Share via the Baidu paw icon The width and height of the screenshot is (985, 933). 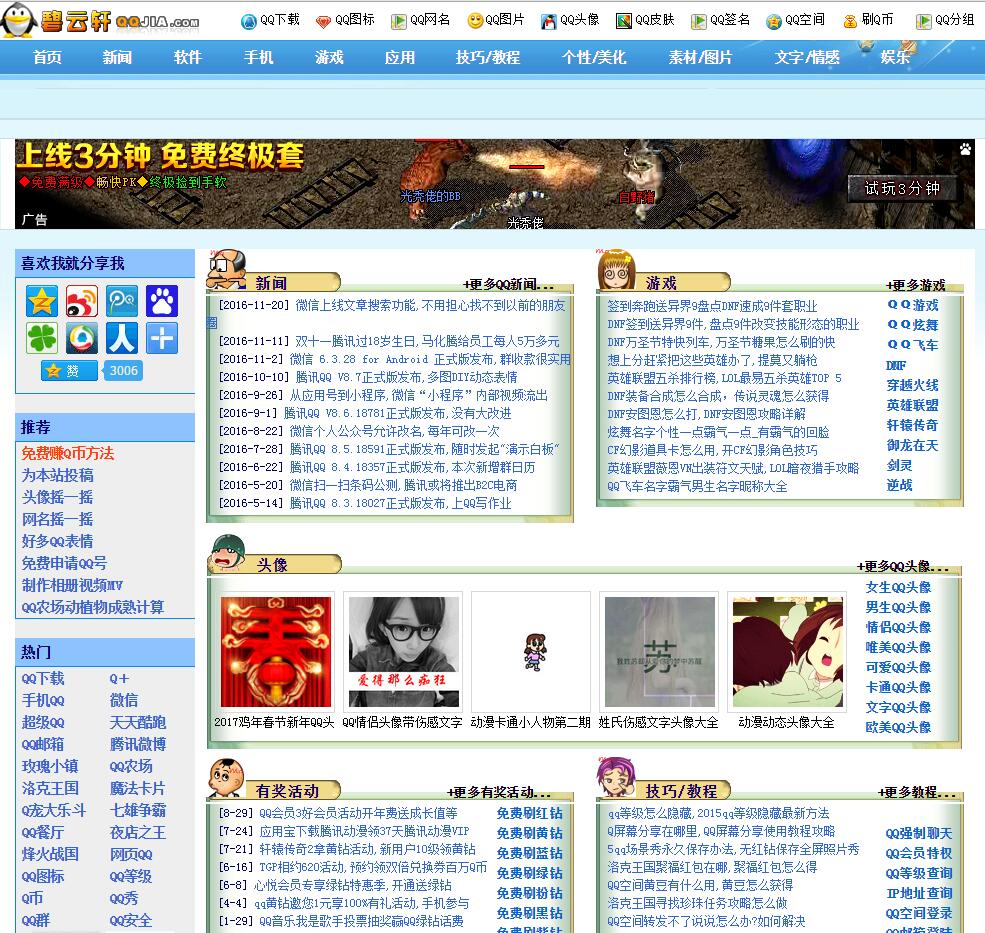tap(162, 301)
